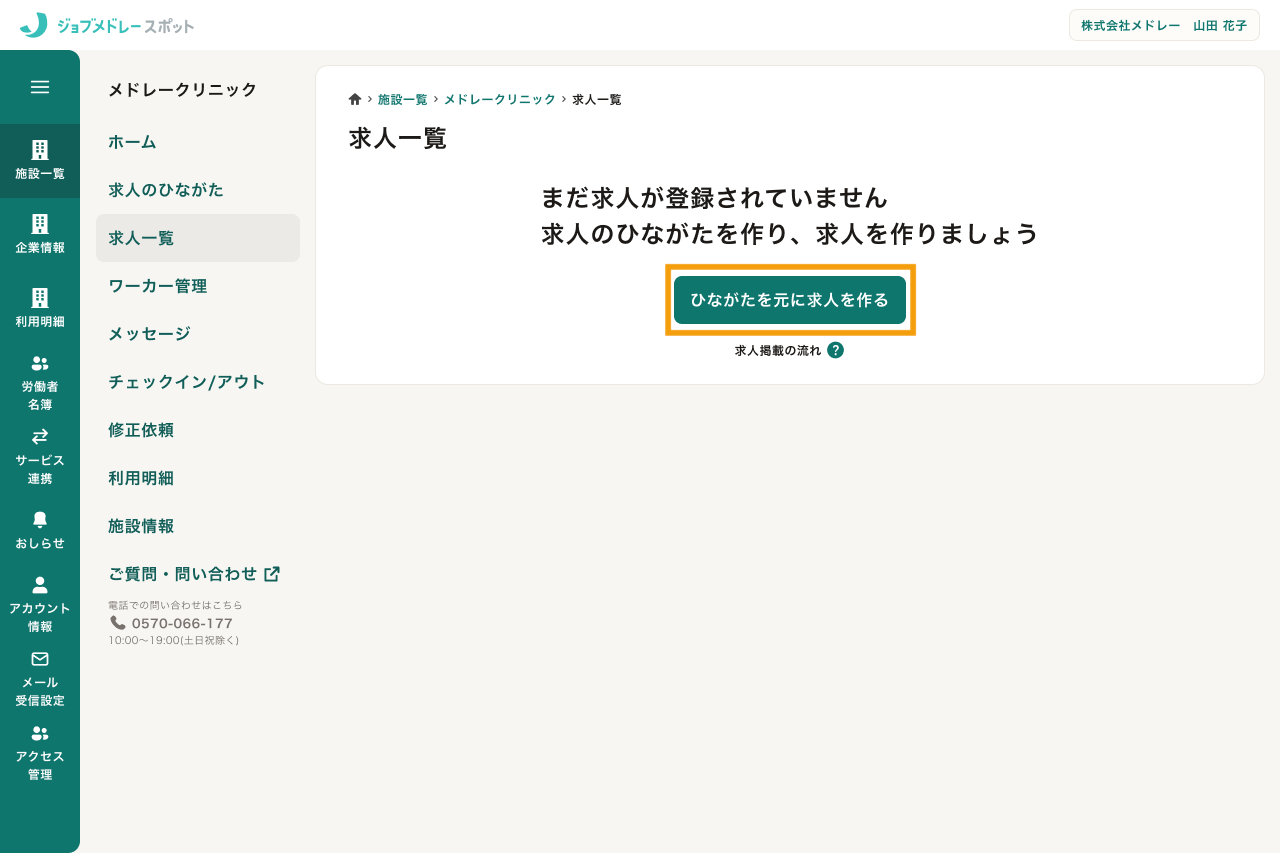1280x853 pixels.
Task: Open 修正依頼 in the facility menu
Action: point(198,430)
